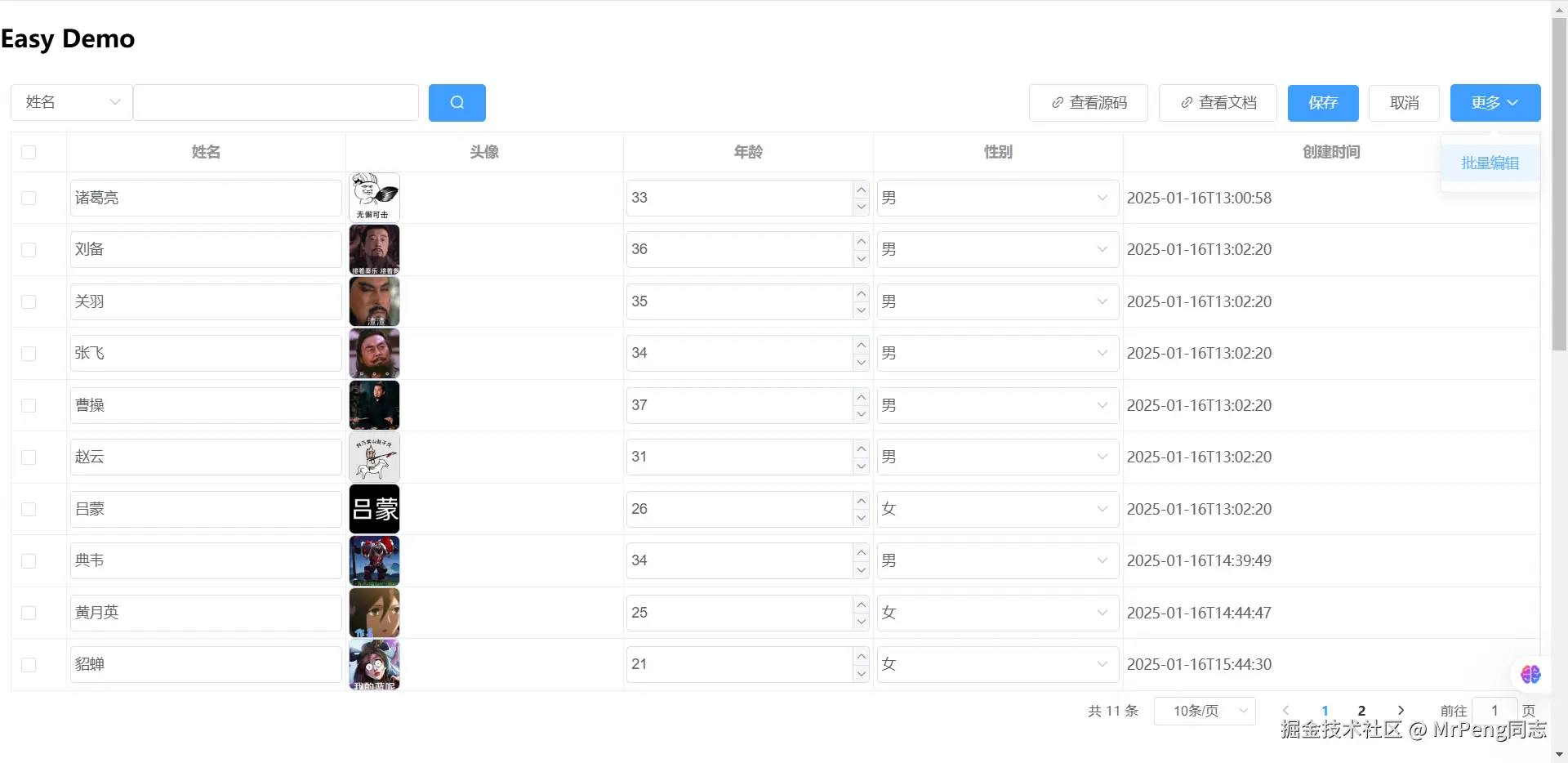Click the link icon in 查看源码 button
Image resolution: width=1568 pixels, height=763 pixels.
point(1058,103)
